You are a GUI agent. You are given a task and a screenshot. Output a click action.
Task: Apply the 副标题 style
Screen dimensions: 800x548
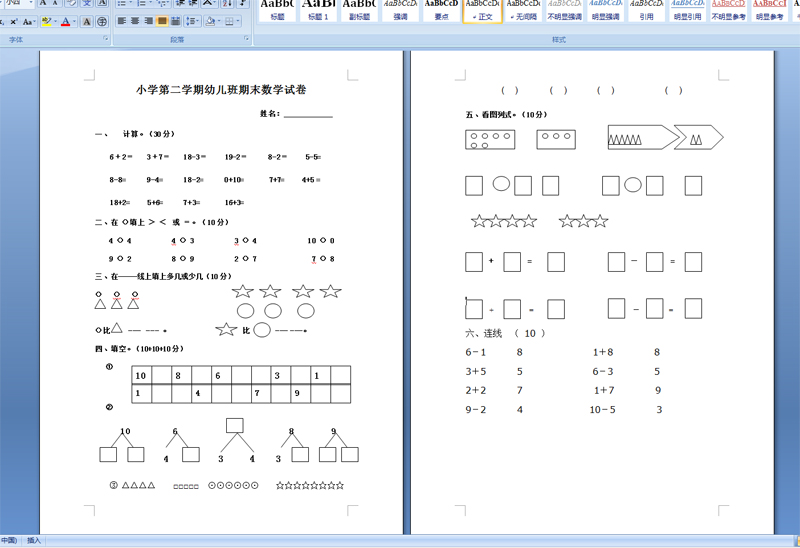(x=359, y=10)
